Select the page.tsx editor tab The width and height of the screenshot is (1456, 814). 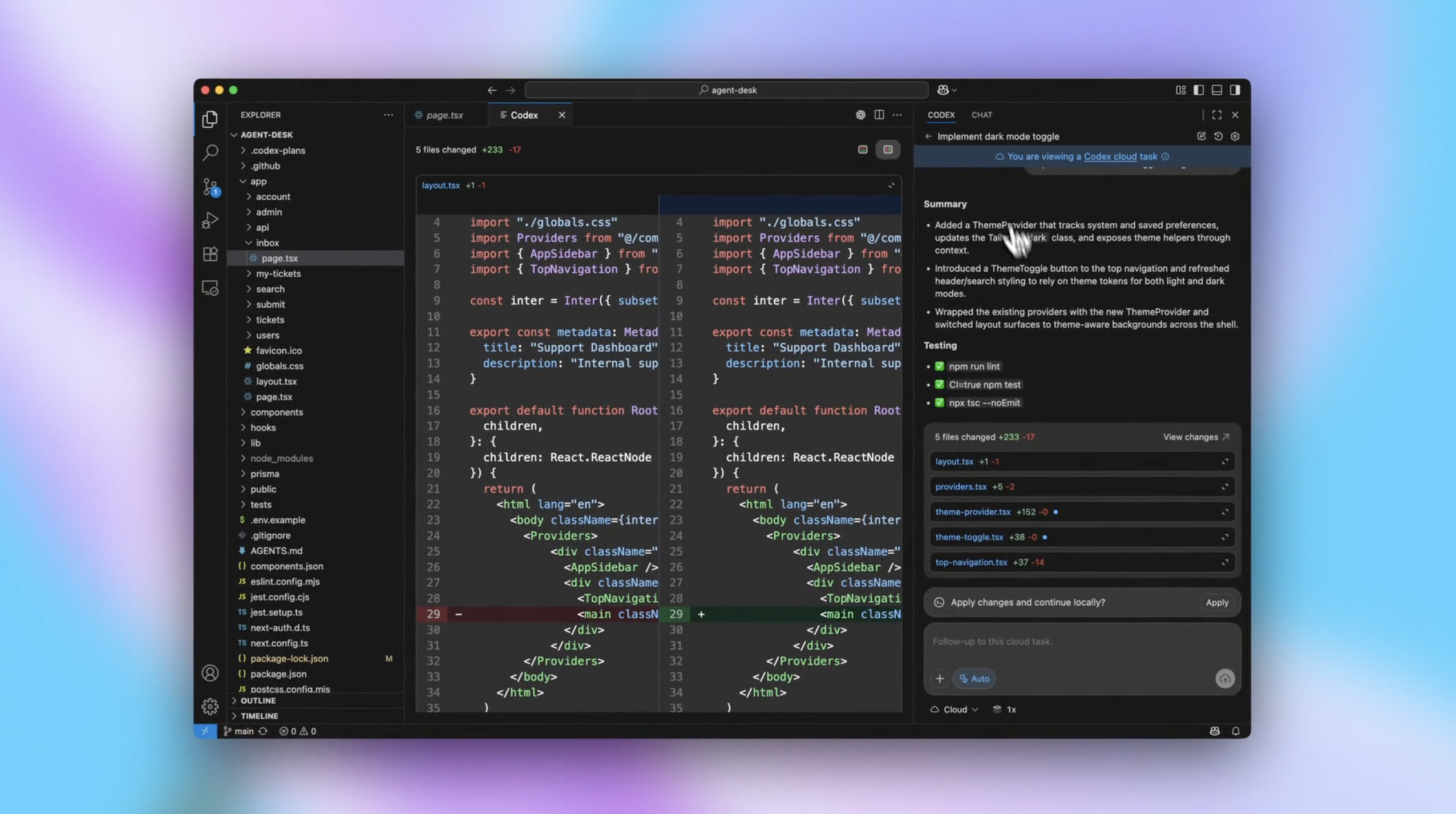point(444,115)
